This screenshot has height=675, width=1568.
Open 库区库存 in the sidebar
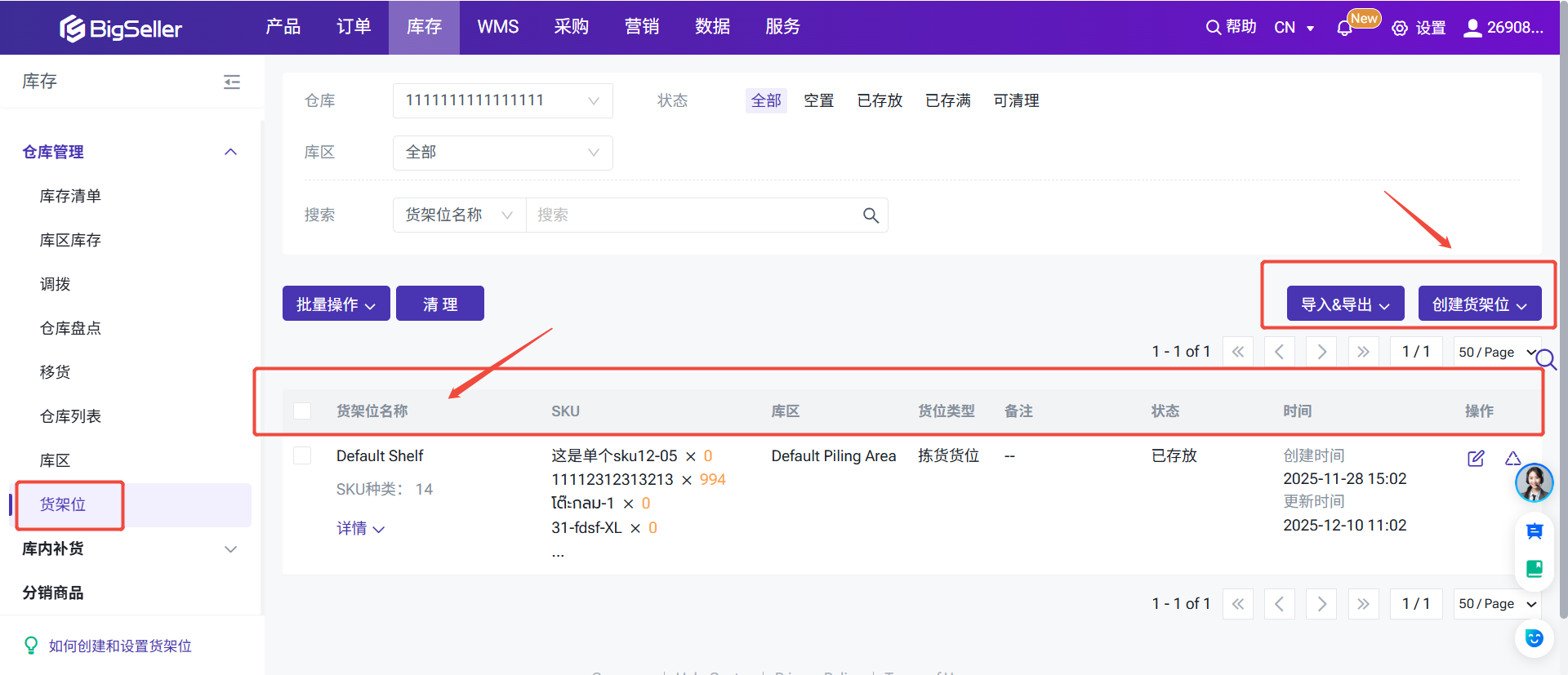(70, 240)
